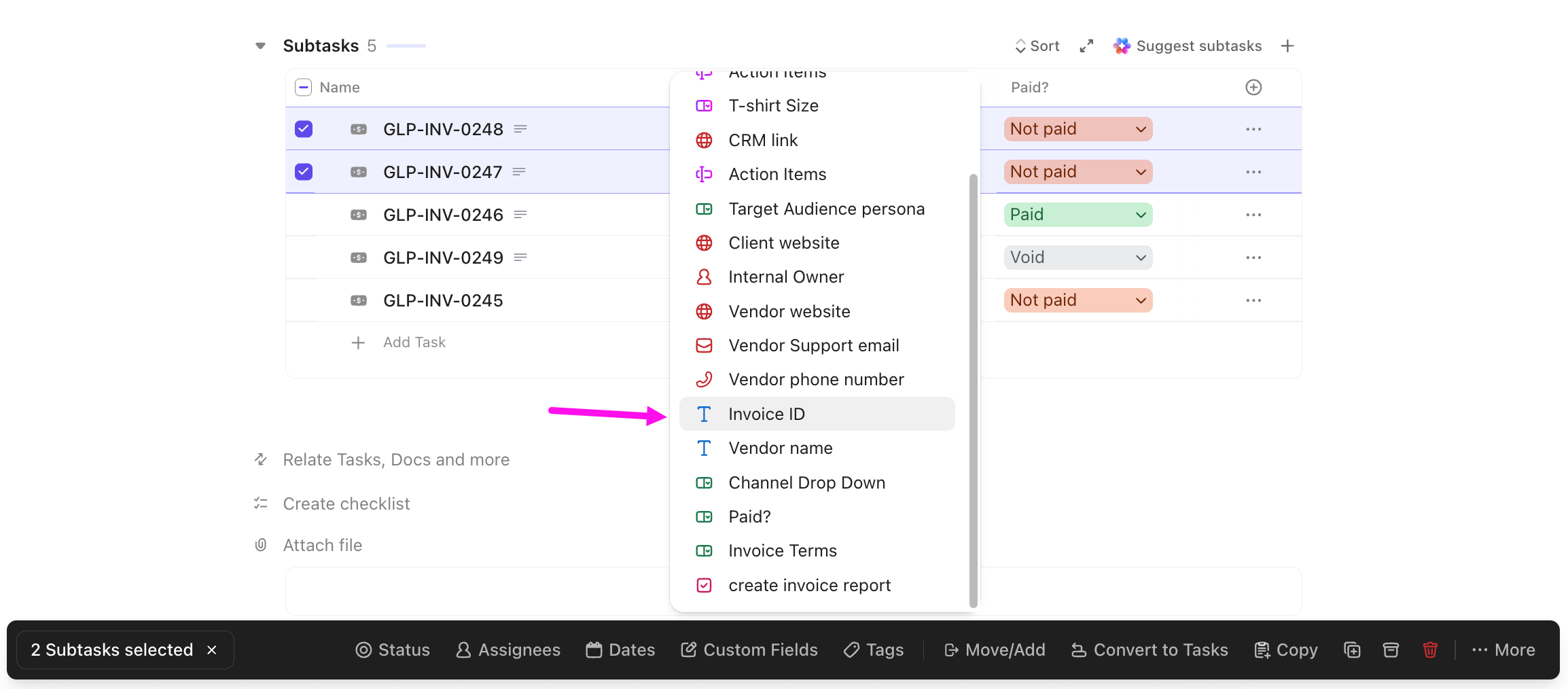Choose Vendor name in the fields menu
This screenshot has width=1568, height=689.
coord(780,448)
